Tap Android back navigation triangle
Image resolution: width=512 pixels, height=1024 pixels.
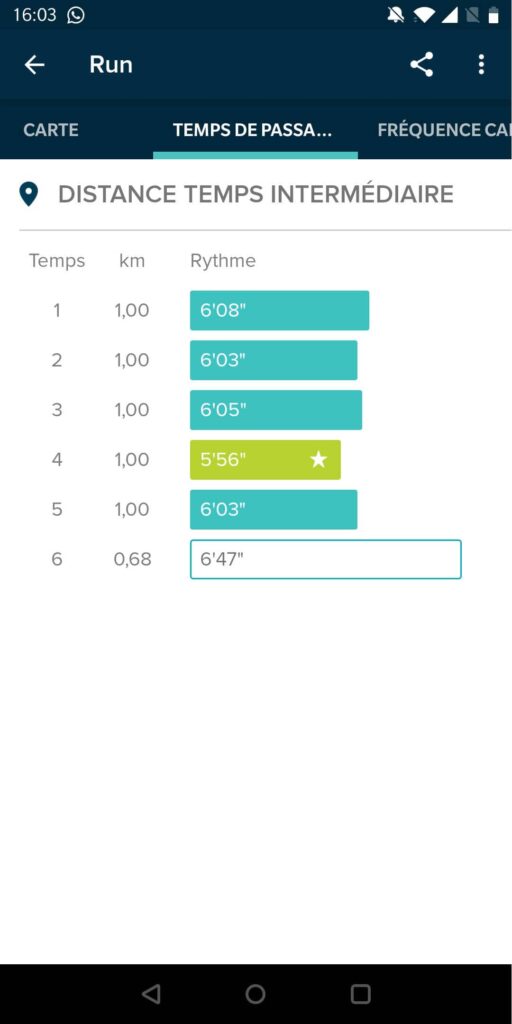pos(151,994)
